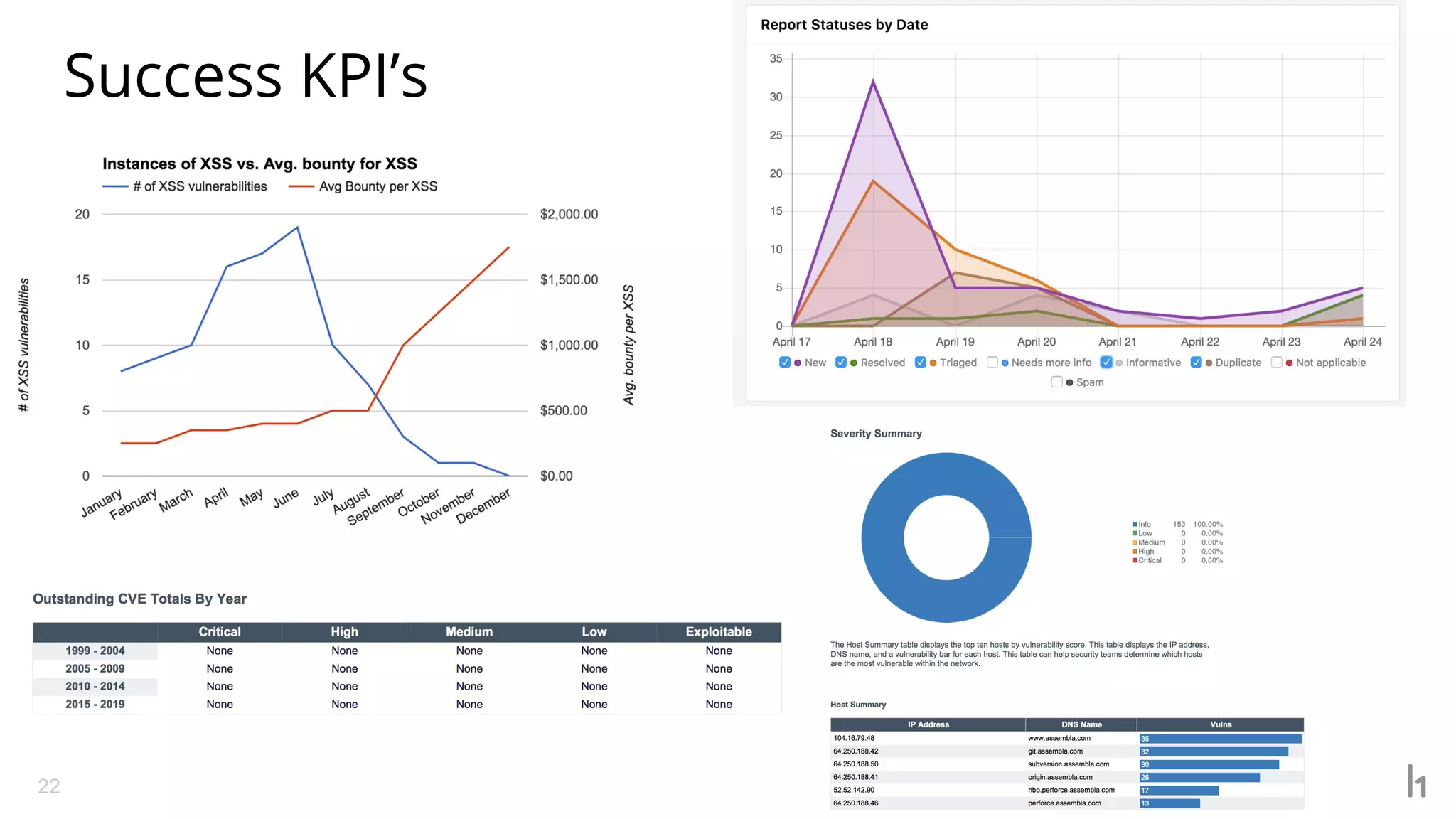Click the red Critical legend swatch

1135,561
